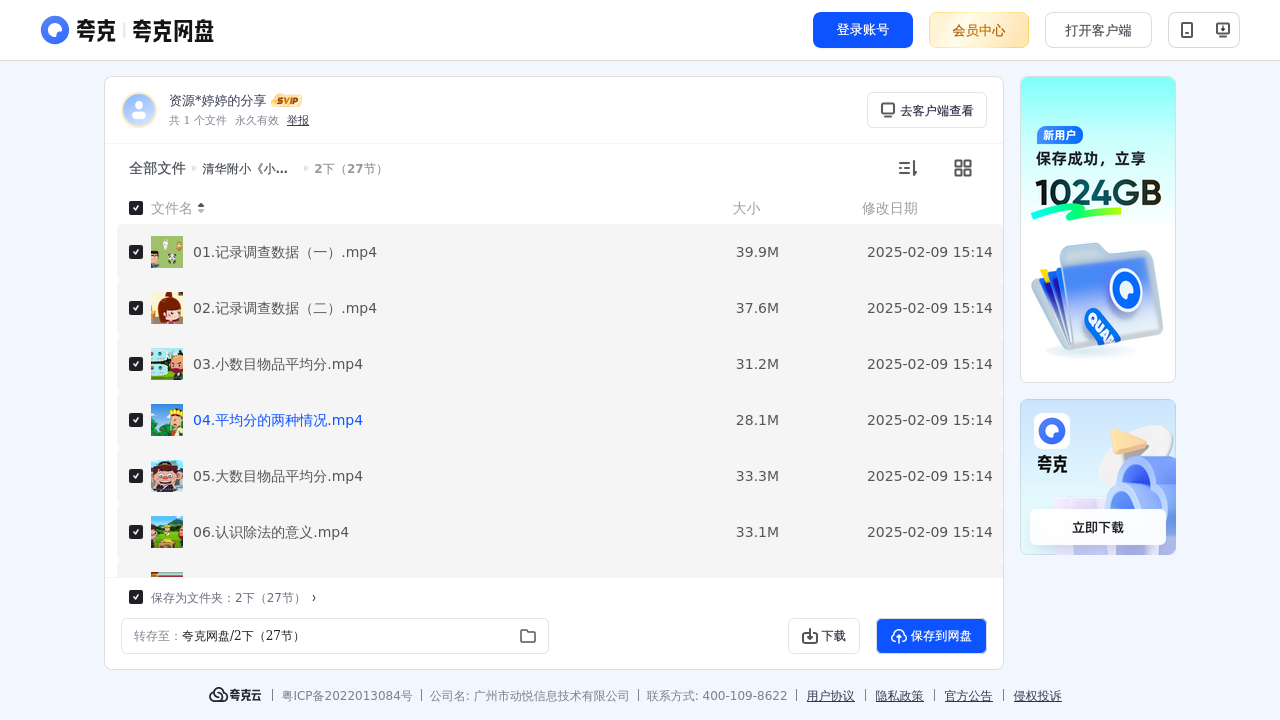Screen dimensions: 1280x720
Task: Open the mobile phone download icon
Action: pos(1187,30)
